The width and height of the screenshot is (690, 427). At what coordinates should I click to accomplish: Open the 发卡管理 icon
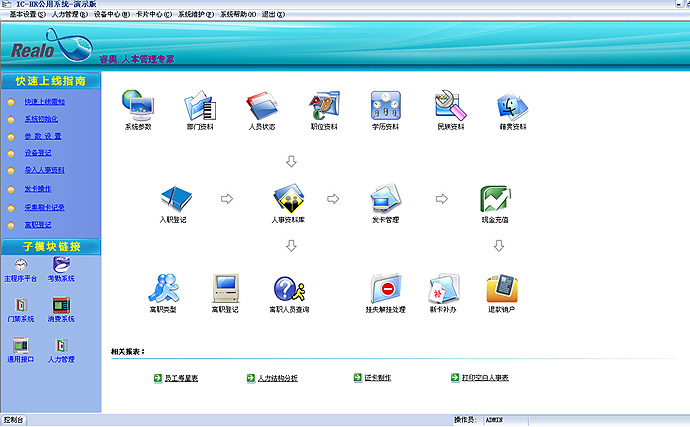click(385, 198)
